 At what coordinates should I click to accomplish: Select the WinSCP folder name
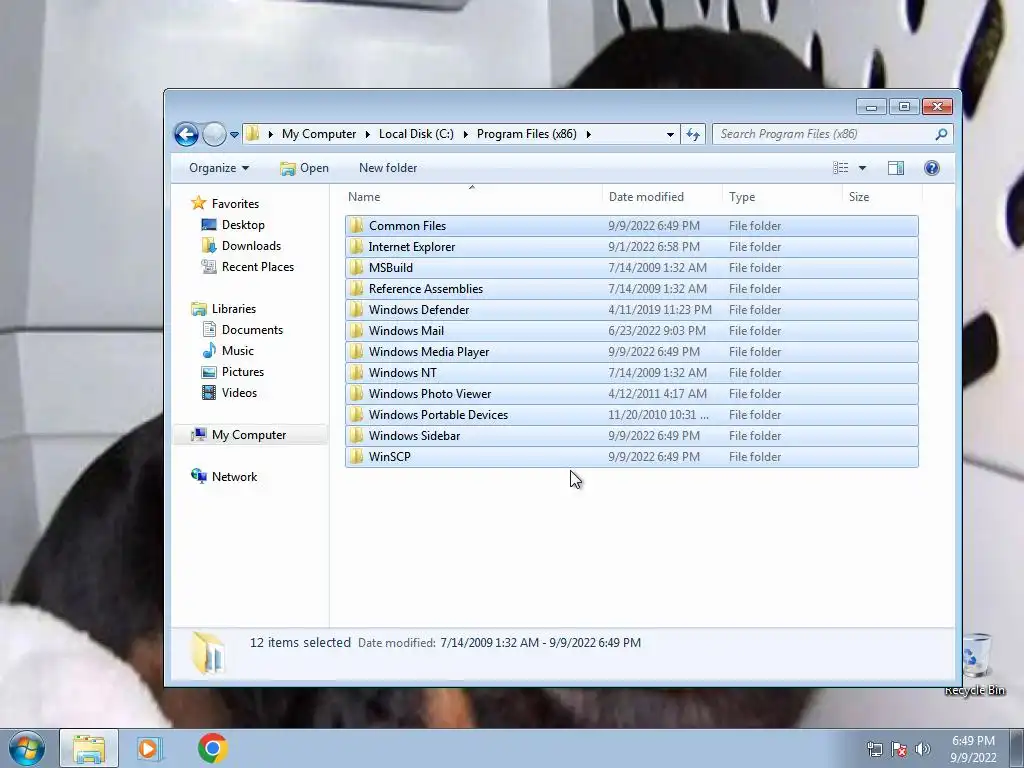[x=389, y=456]
